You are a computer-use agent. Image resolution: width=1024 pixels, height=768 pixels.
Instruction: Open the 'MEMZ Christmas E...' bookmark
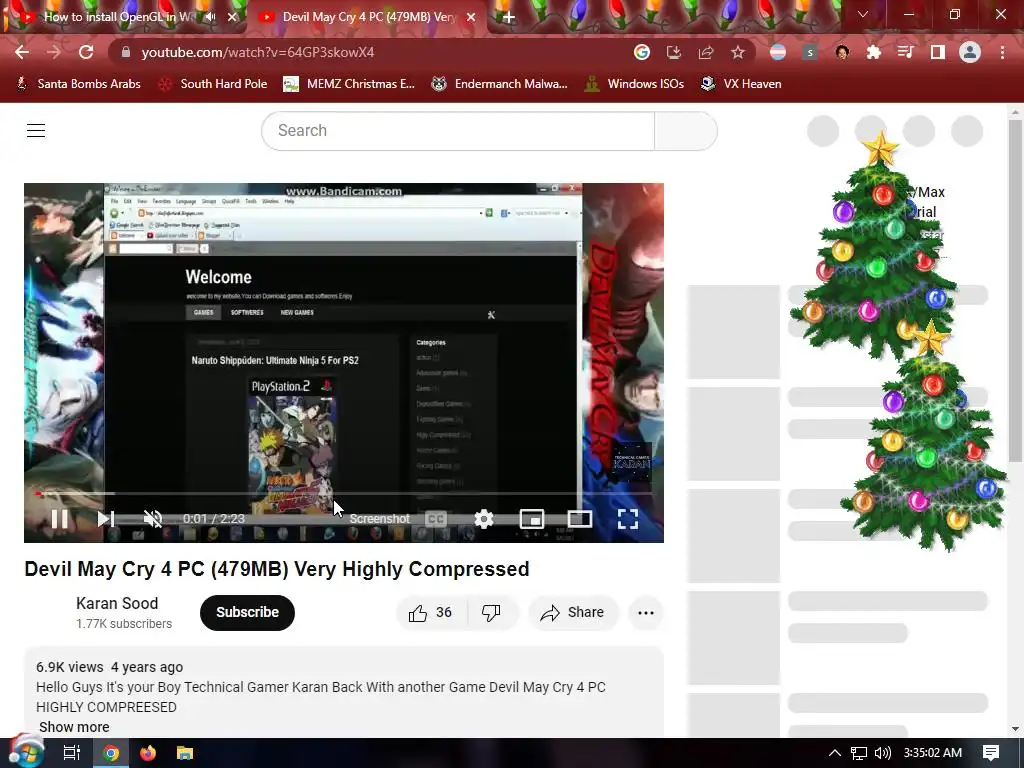point(349,84)
